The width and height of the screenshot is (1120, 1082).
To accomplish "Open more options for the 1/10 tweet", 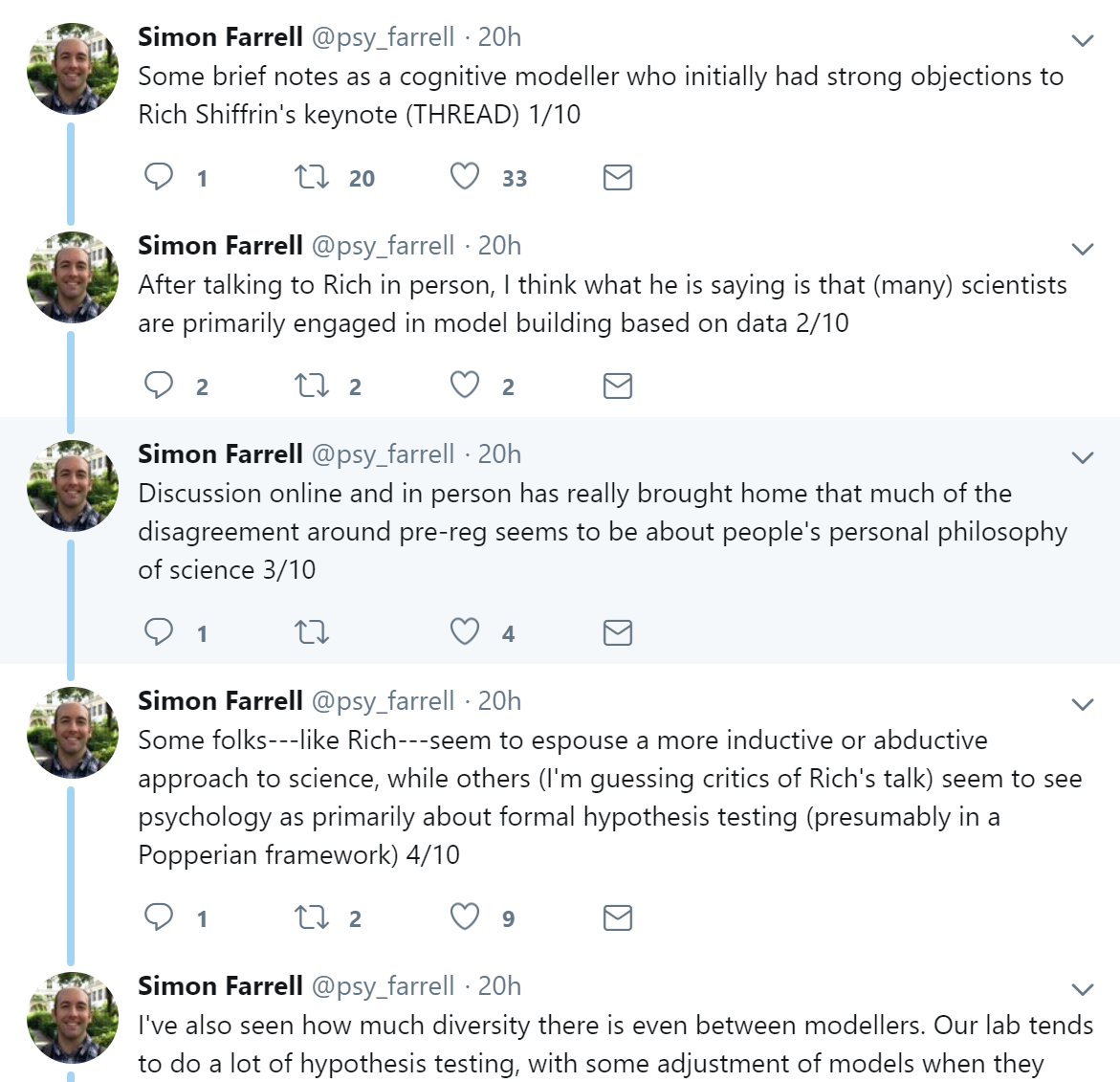I will [x=1083, y=40].
